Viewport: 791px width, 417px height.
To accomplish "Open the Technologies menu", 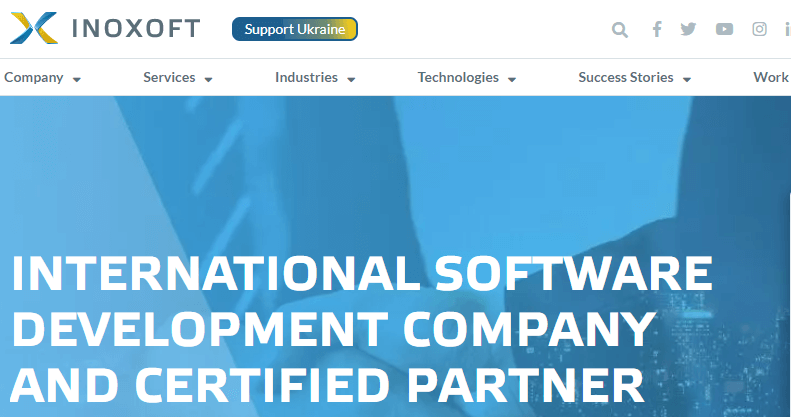I will [458, 77].
